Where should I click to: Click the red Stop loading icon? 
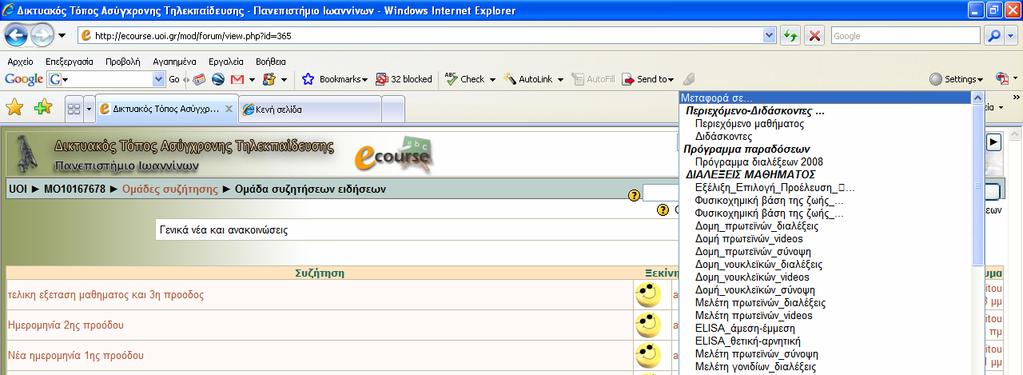click(814, 36)
